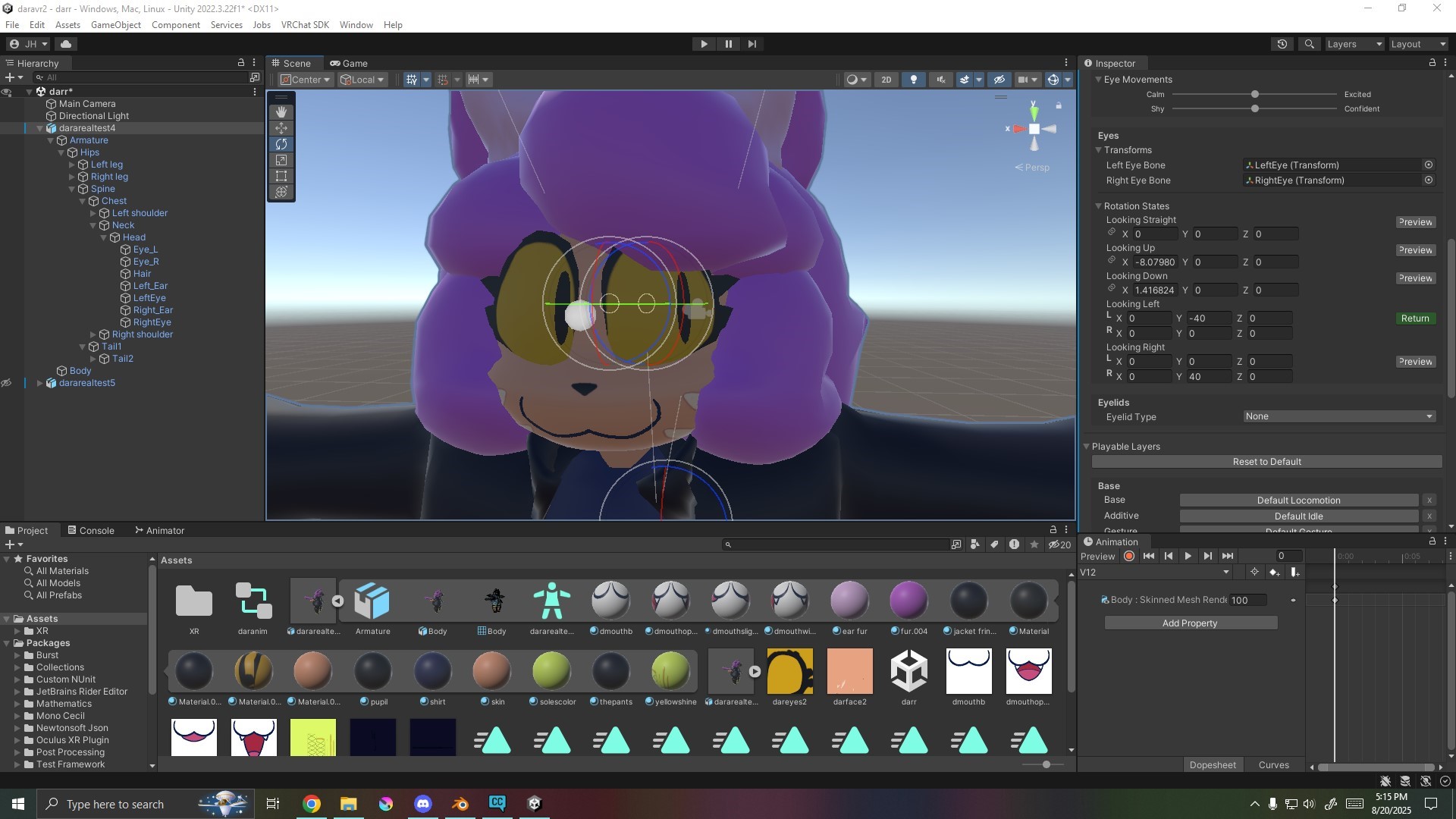The width and height of the screenshot is (1456, 819).
Task: Open Center pivot dropdown
Action: pos(306,80)
